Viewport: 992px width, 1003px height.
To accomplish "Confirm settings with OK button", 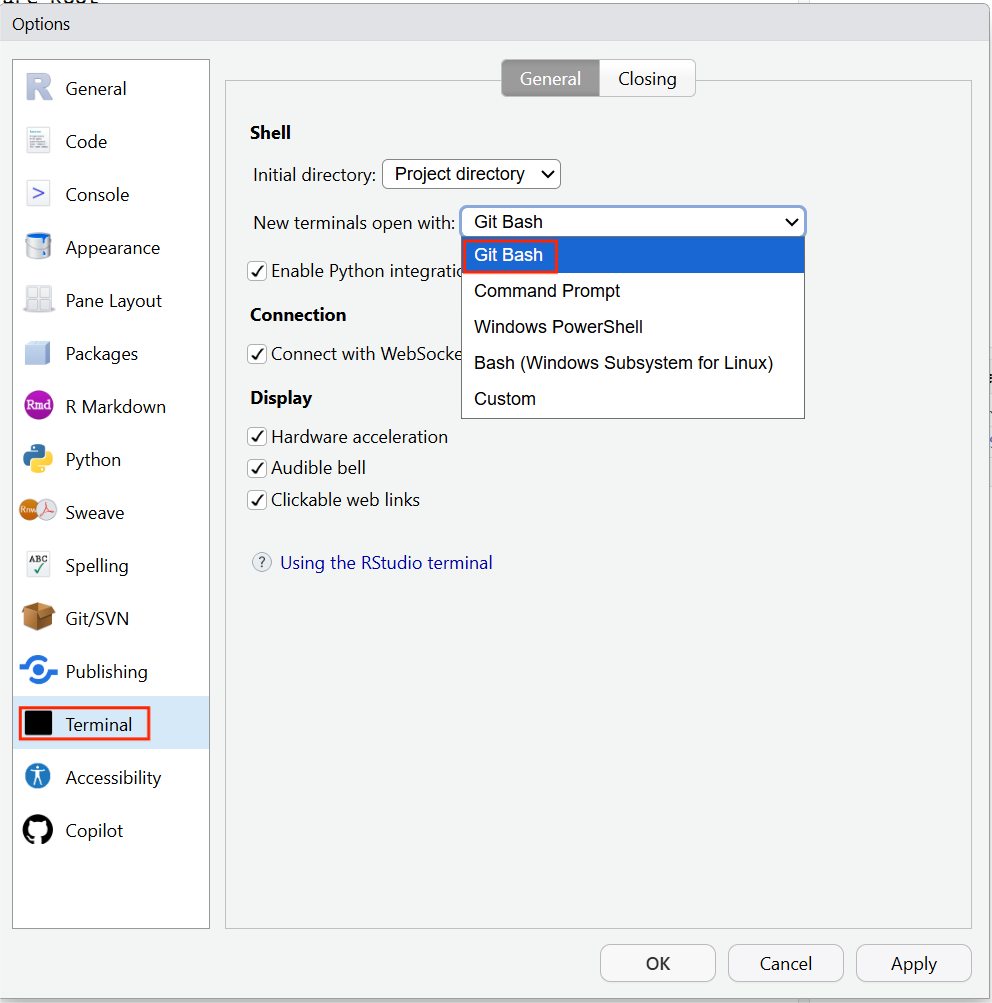I will (657, 963).
